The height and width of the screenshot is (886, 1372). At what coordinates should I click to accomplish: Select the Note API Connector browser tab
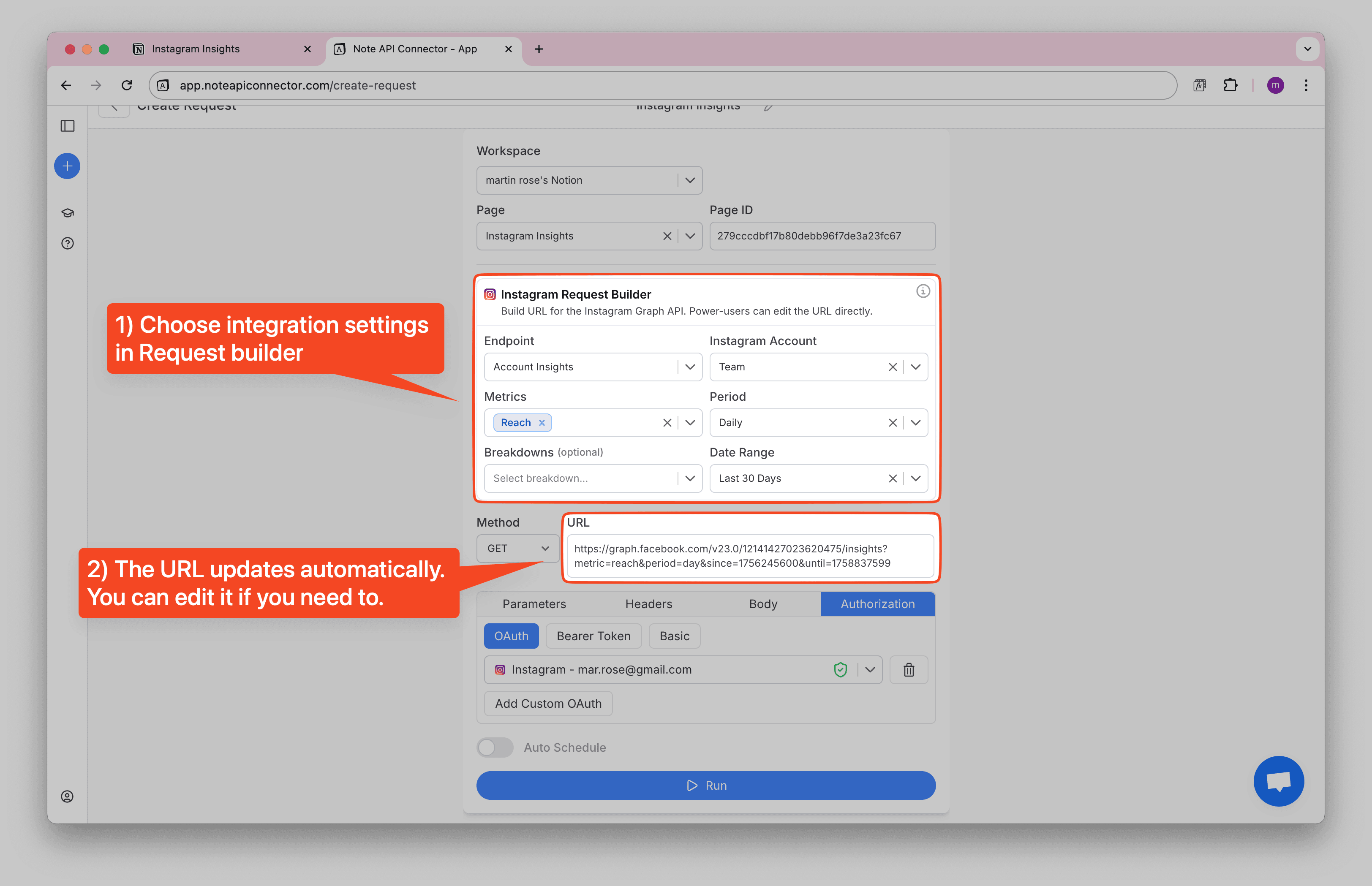424,49
